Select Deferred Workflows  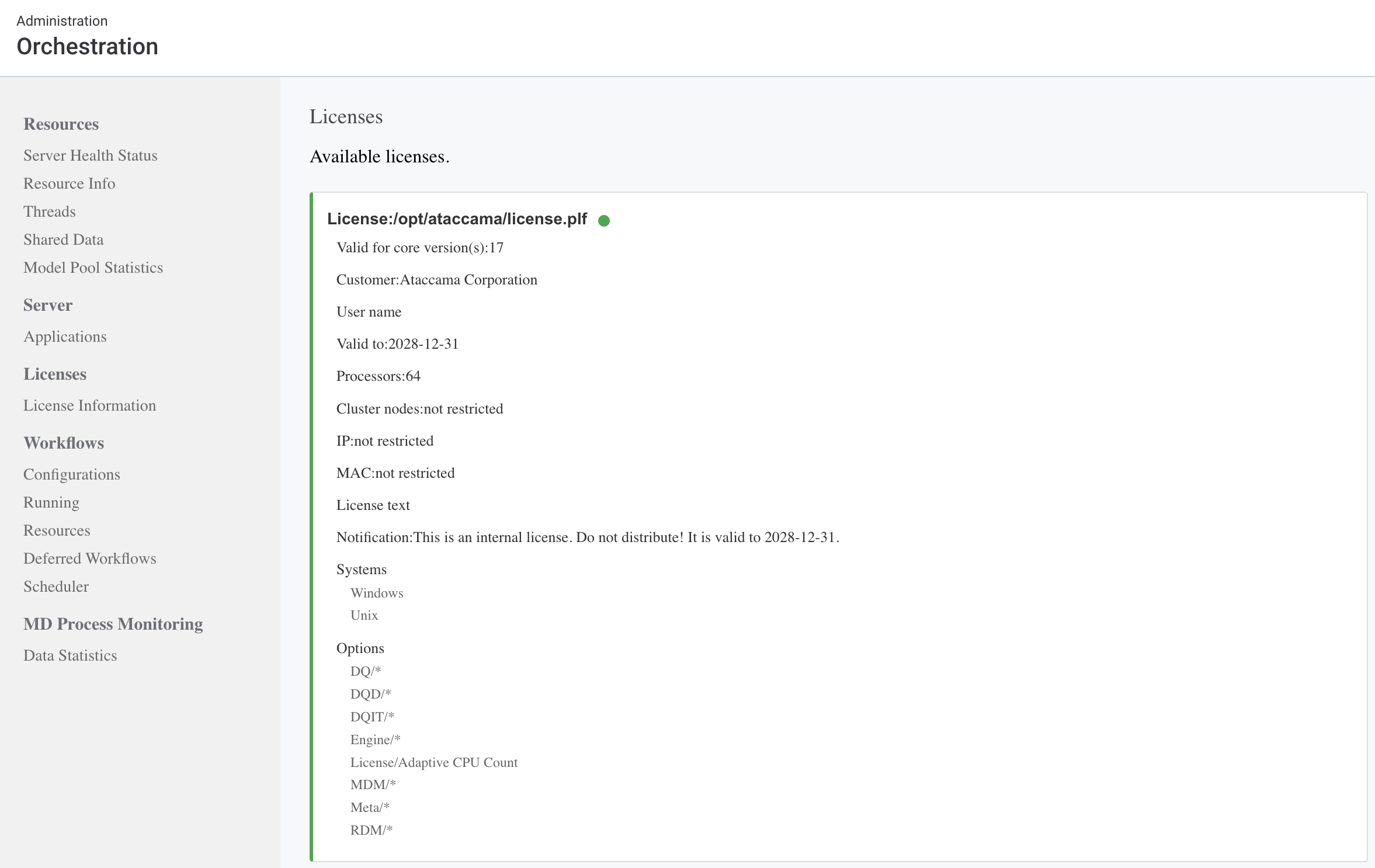[x=89, y=558]
